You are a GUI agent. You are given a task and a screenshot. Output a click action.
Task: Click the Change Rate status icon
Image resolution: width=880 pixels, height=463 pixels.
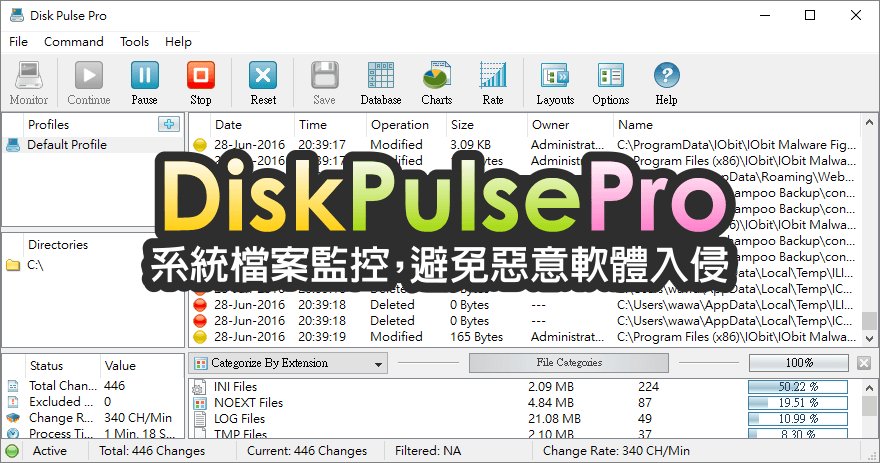tap(13, 418)
